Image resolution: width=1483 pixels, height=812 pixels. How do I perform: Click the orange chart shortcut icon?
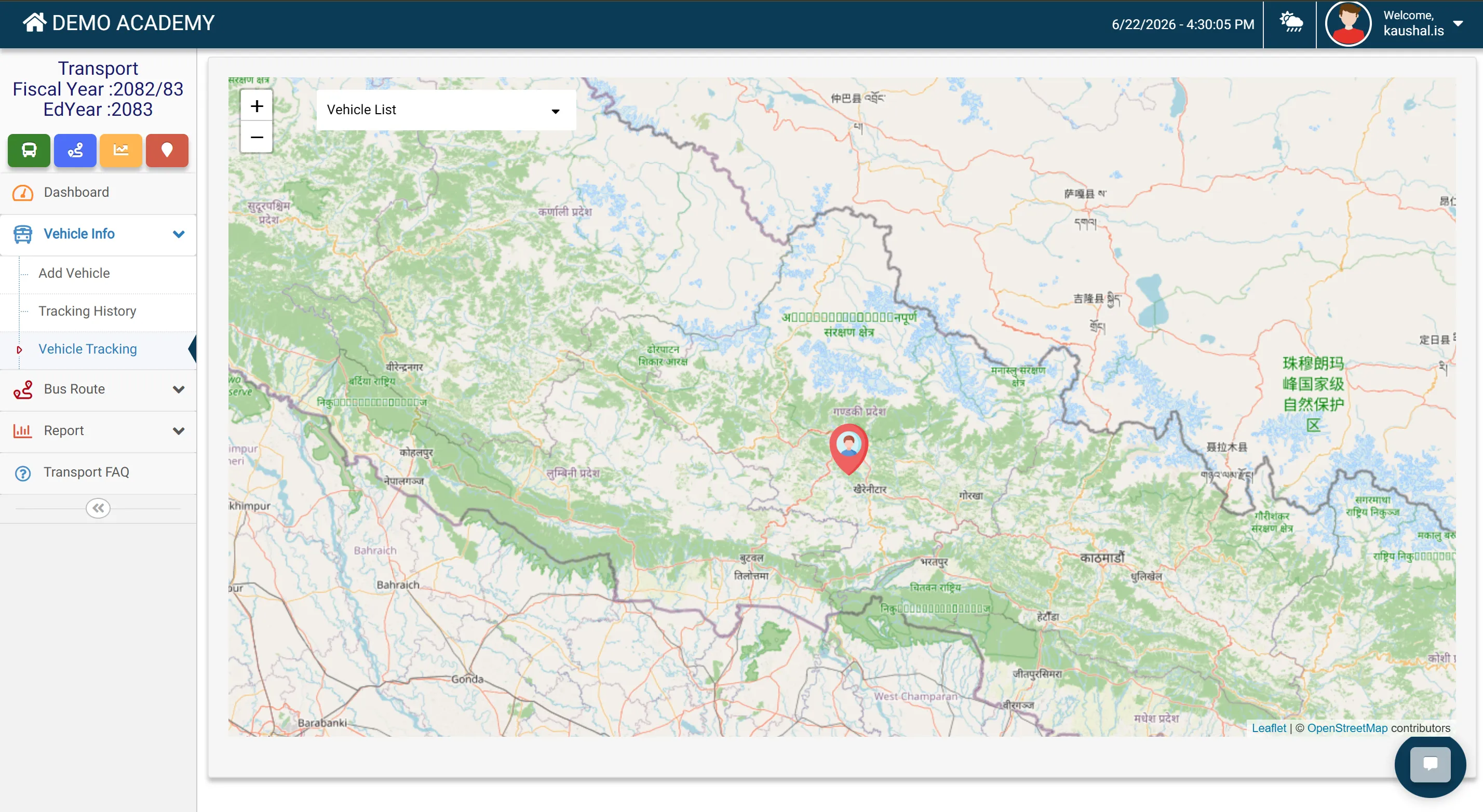pos(121,150)
